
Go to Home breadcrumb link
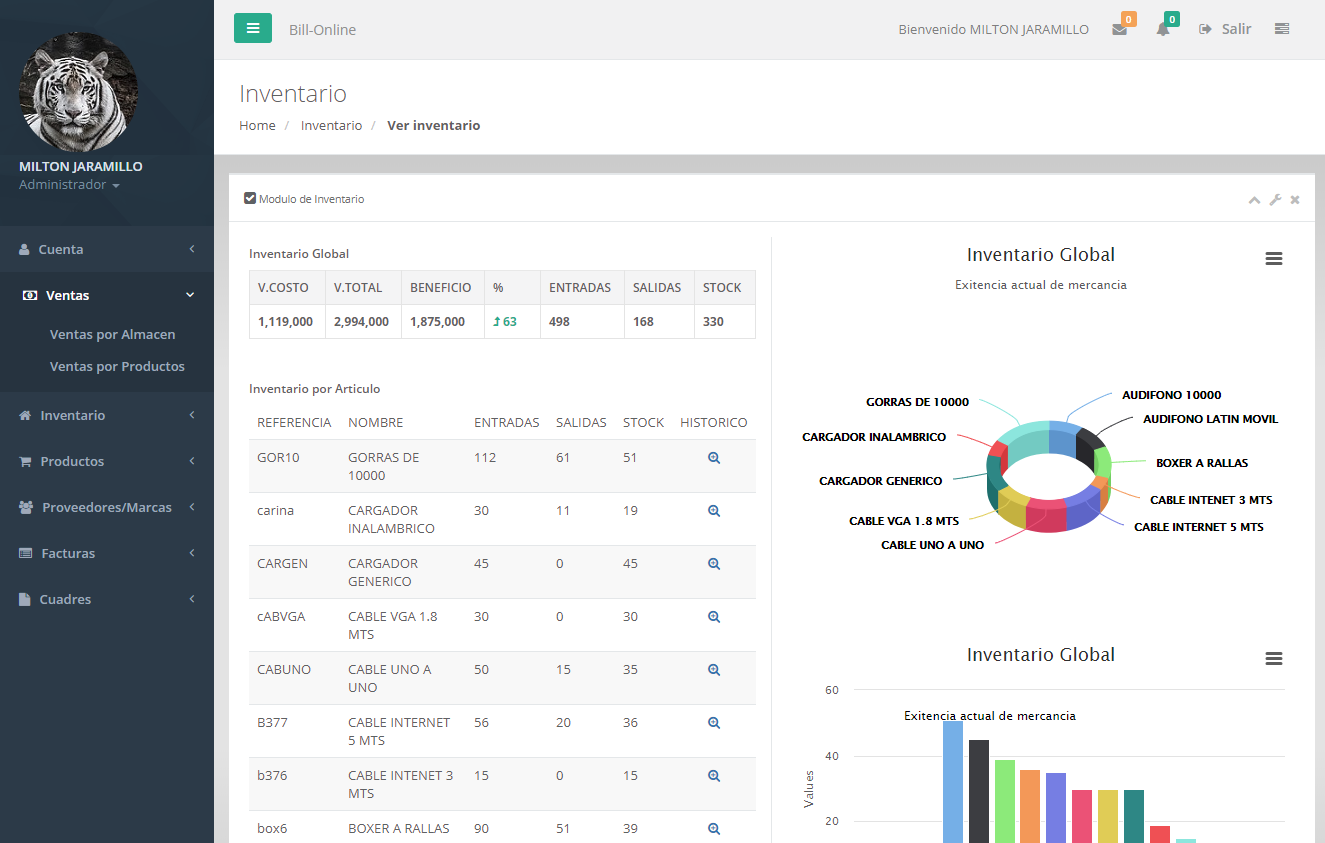(257, 125)
